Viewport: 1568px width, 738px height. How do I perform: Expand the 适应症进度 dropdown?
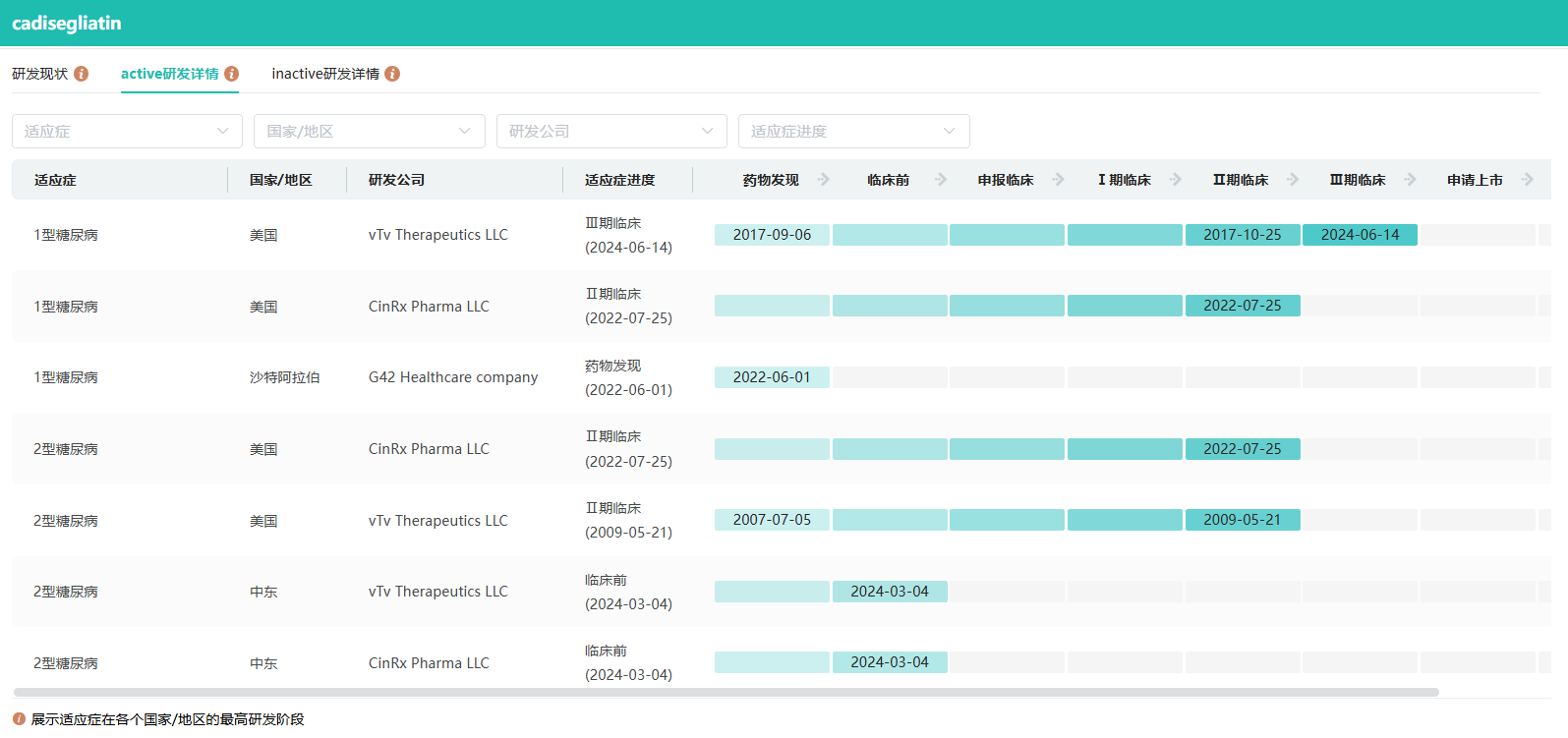853,132
